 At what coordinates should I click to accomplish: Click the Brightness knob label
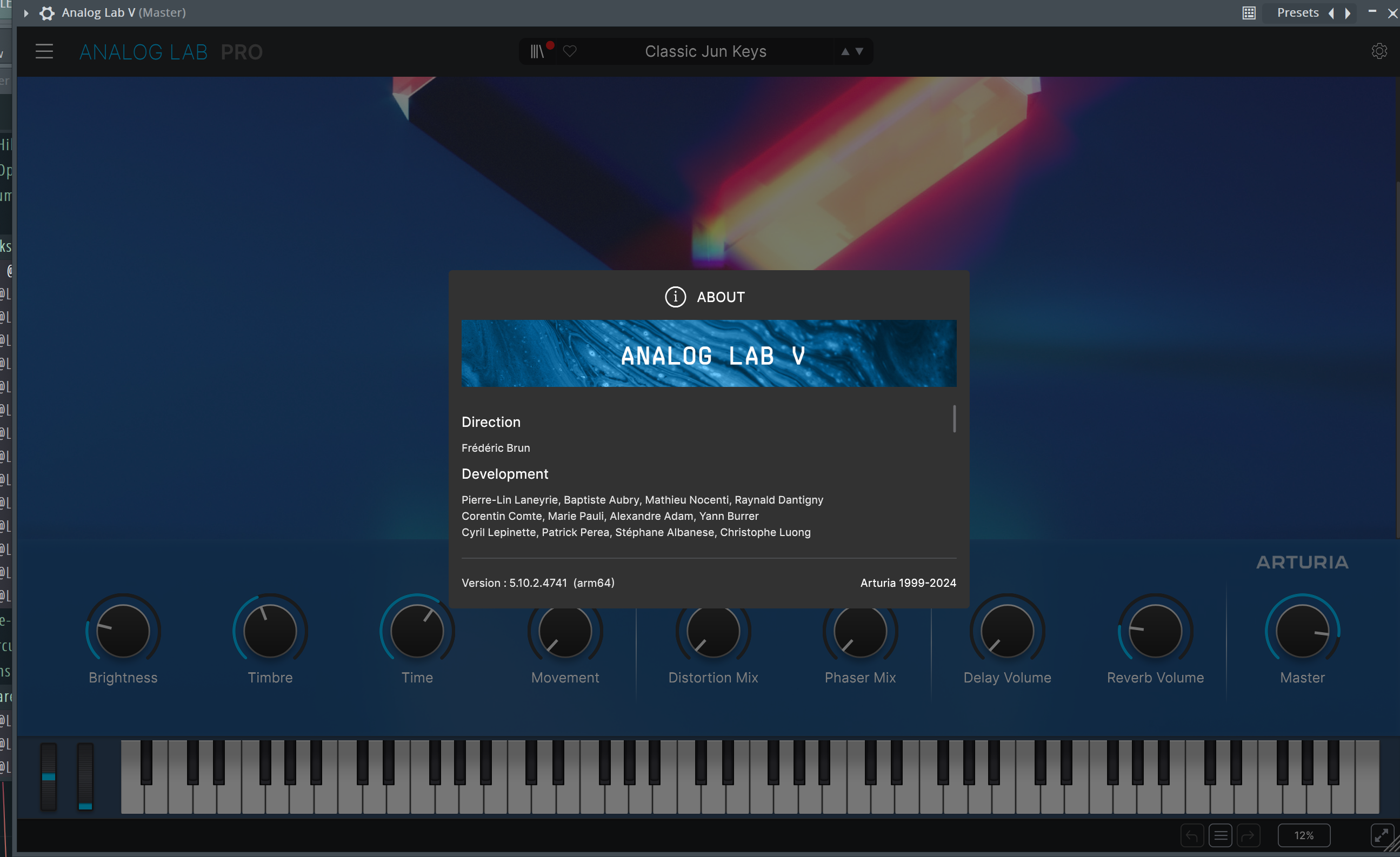click(x=123, y=678)
